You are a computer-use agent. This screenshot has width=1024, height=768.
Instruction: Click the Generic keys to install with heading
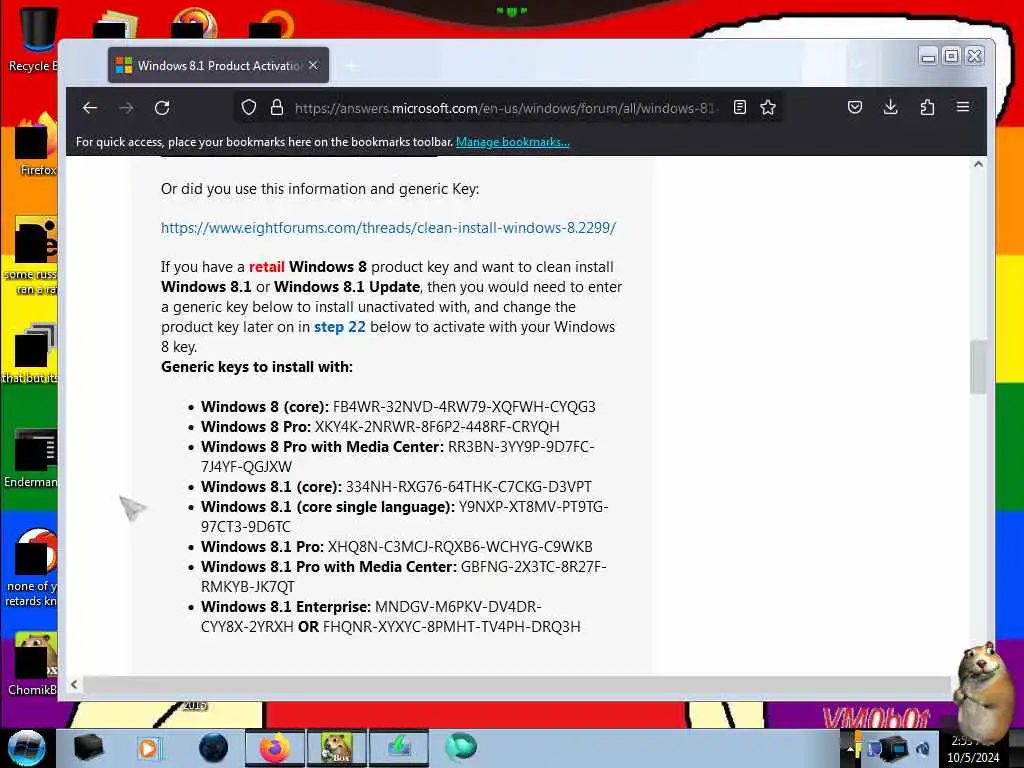point(257,367)
